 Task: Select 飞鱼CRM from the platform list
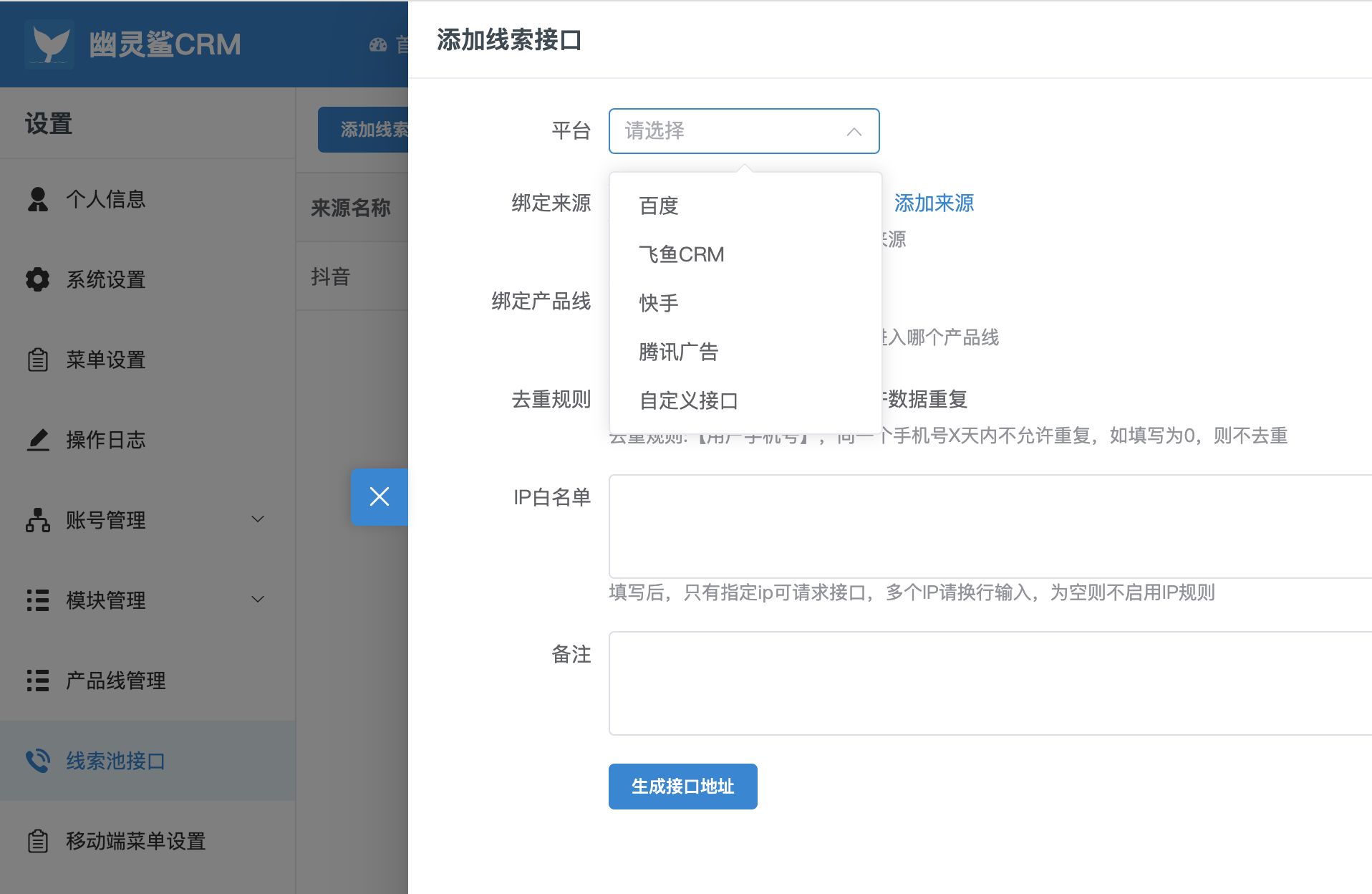tap(745, 254)
